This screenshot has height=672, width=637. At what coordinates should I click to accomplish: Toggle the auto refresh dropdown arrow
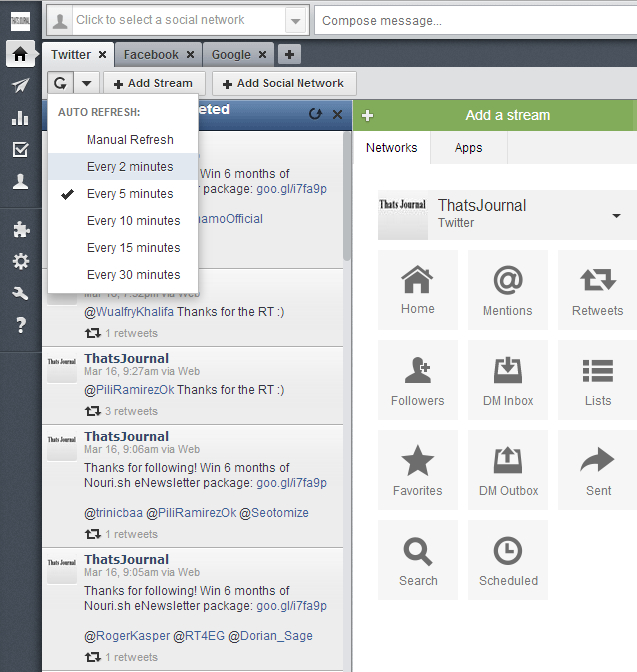point(87,83)
